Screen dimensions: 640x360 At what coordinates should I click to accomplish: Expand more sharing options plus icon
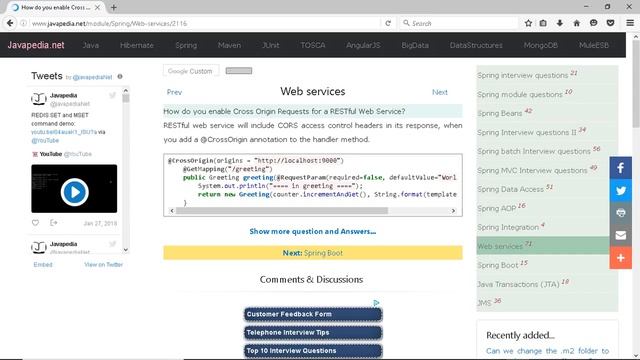click(620, 258)
